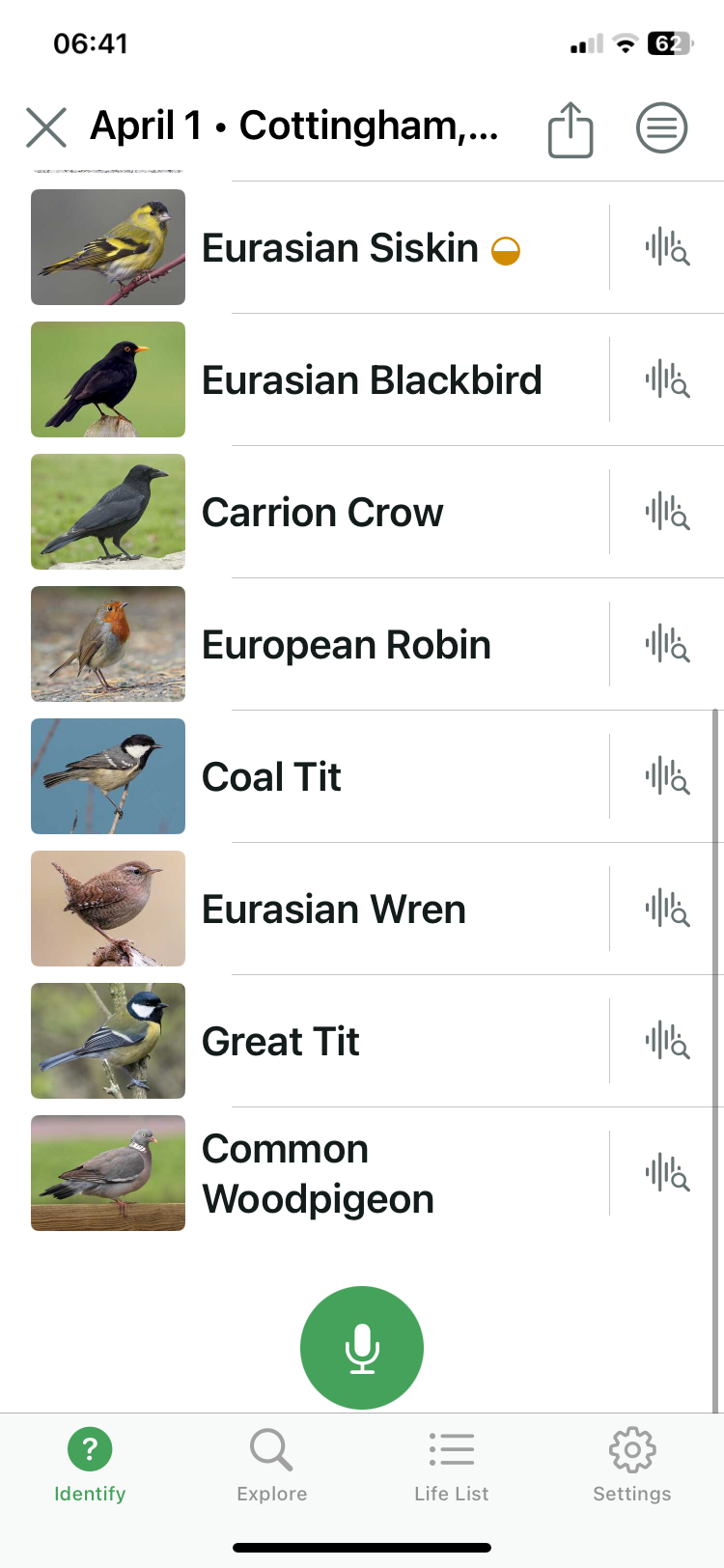
Task: Open Carrion Crow sound search icon
Action: pos(667,512)
